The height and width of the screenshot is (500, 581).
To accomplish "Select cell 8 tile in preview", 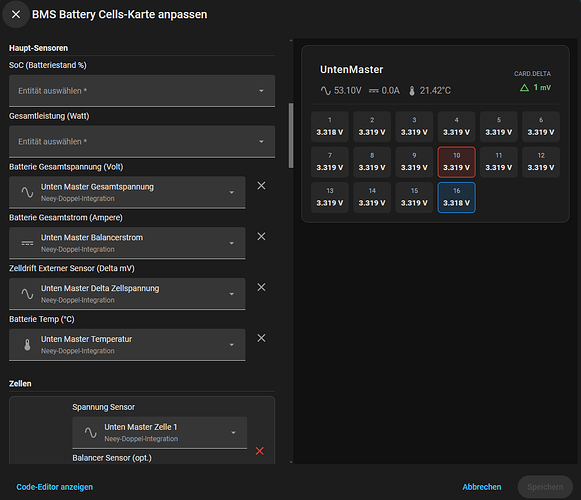I will point(372,162).
